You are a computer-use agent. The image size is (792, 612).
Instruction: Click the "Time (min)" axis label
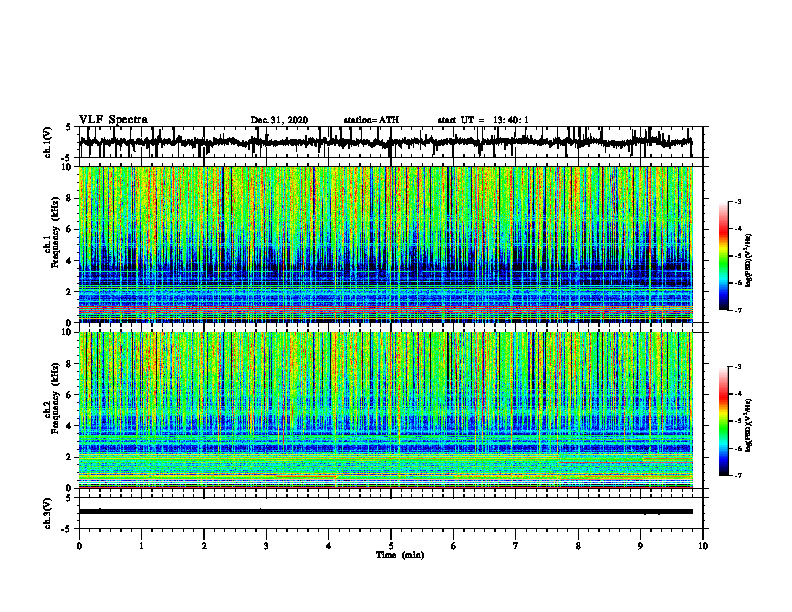pos(400,555)
